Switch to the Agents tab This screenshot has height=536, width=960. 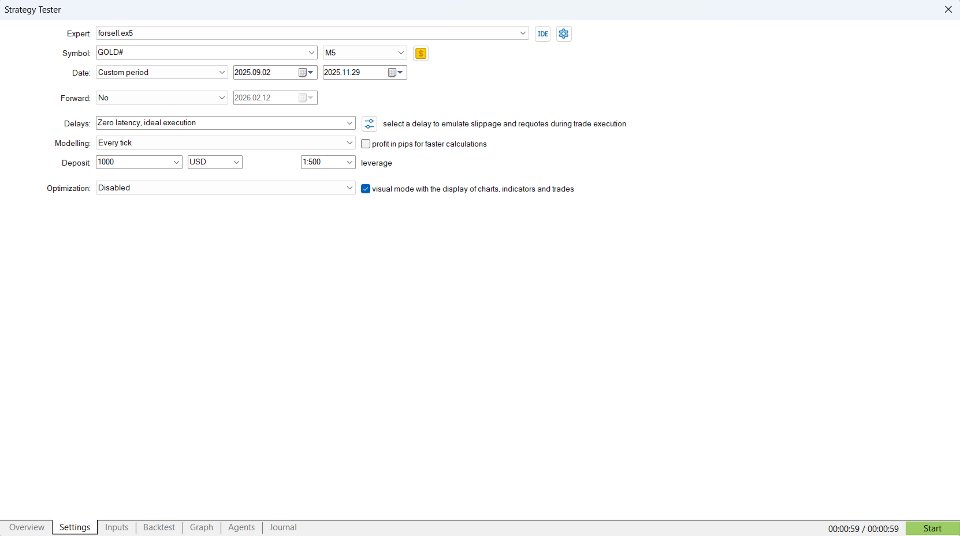click(x=241, y=527)
